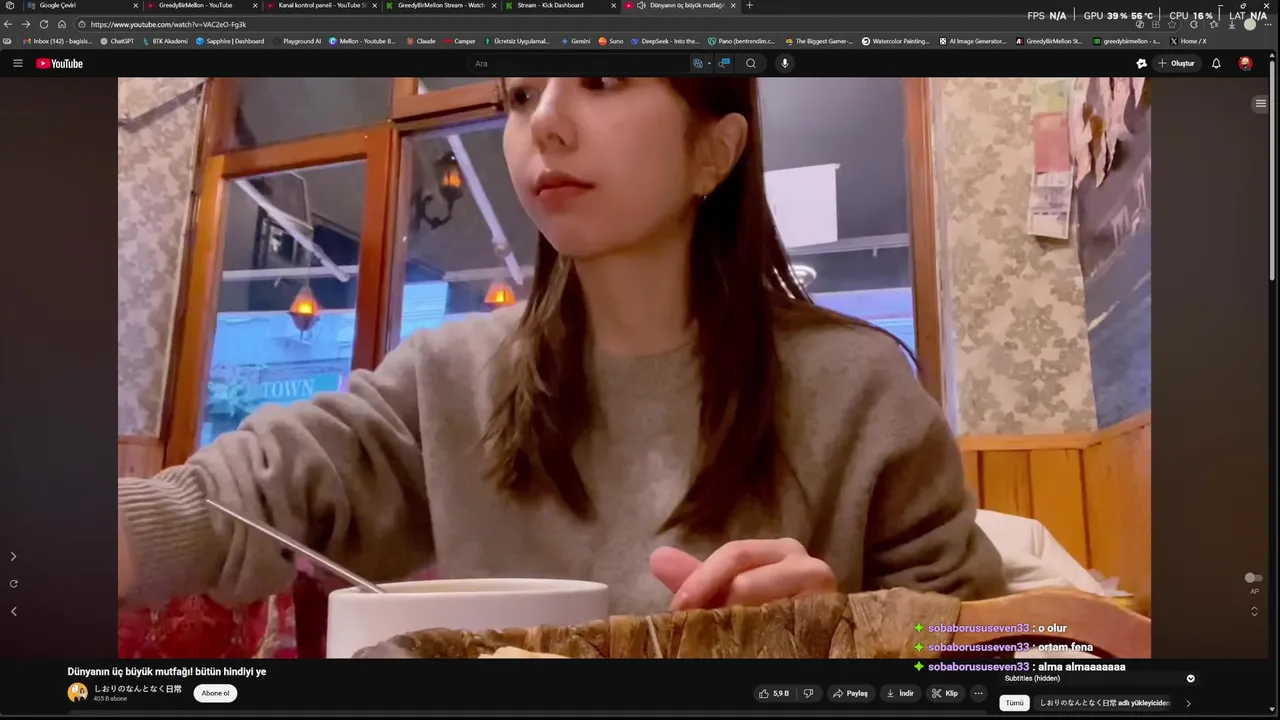Viewport: 1280px width, 720px height.
Task: Click the browser forward arrow
Action: 26,24
